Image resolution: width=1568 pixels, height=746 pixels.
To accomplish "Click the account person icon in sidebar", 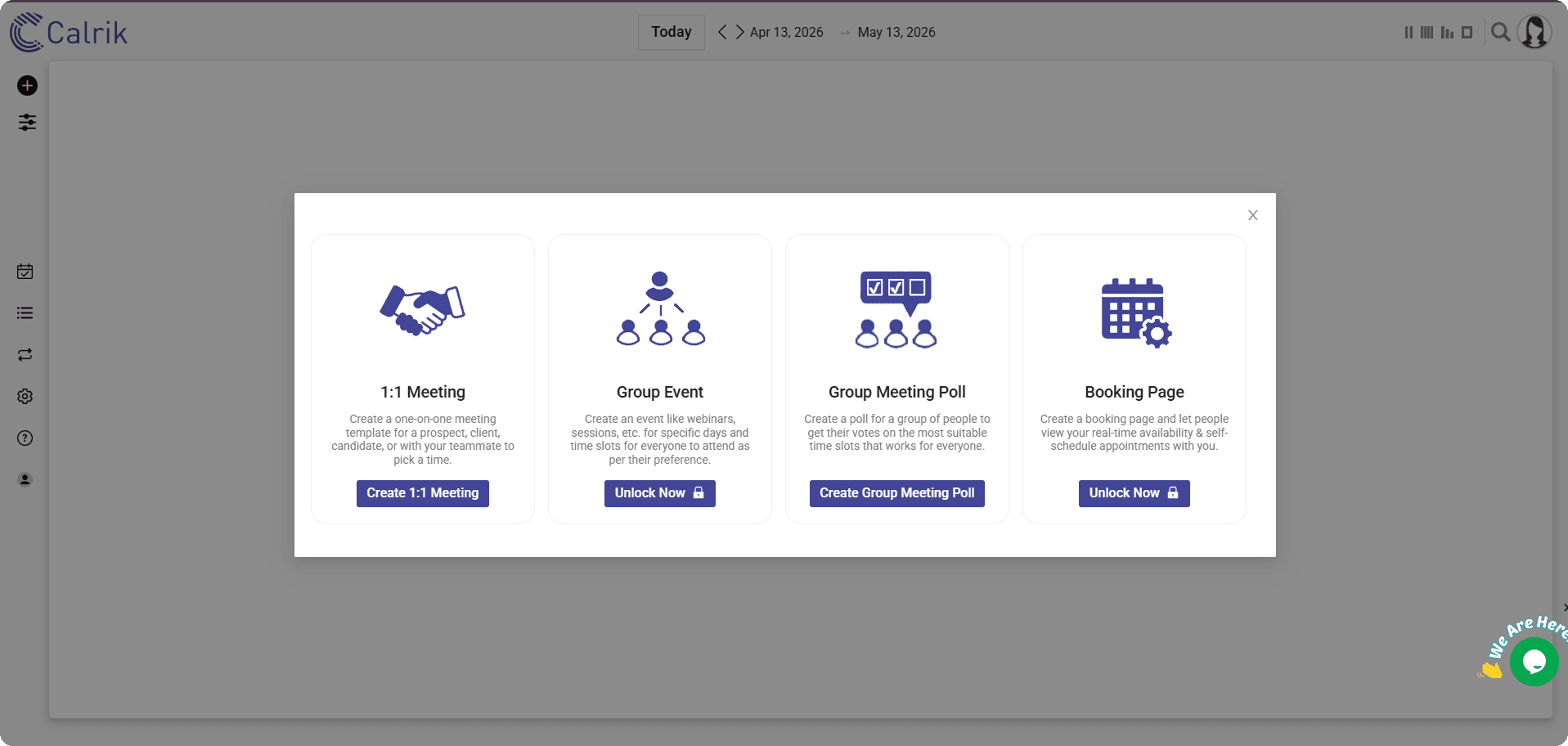I will [x=25, y=480].
